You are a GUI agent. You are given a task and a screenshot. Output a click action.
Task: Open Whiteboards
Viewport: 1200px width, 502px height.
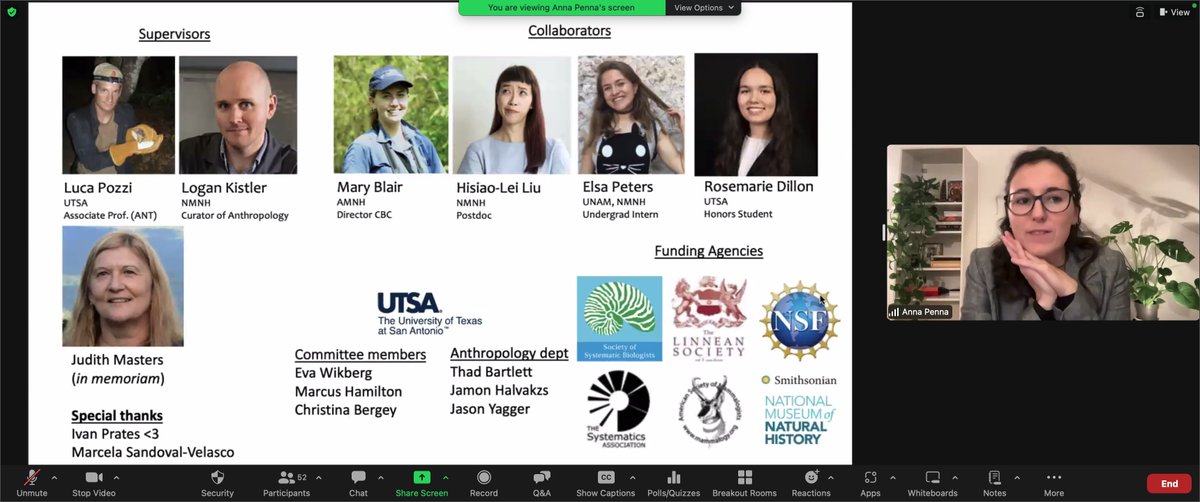pos(932,482)
